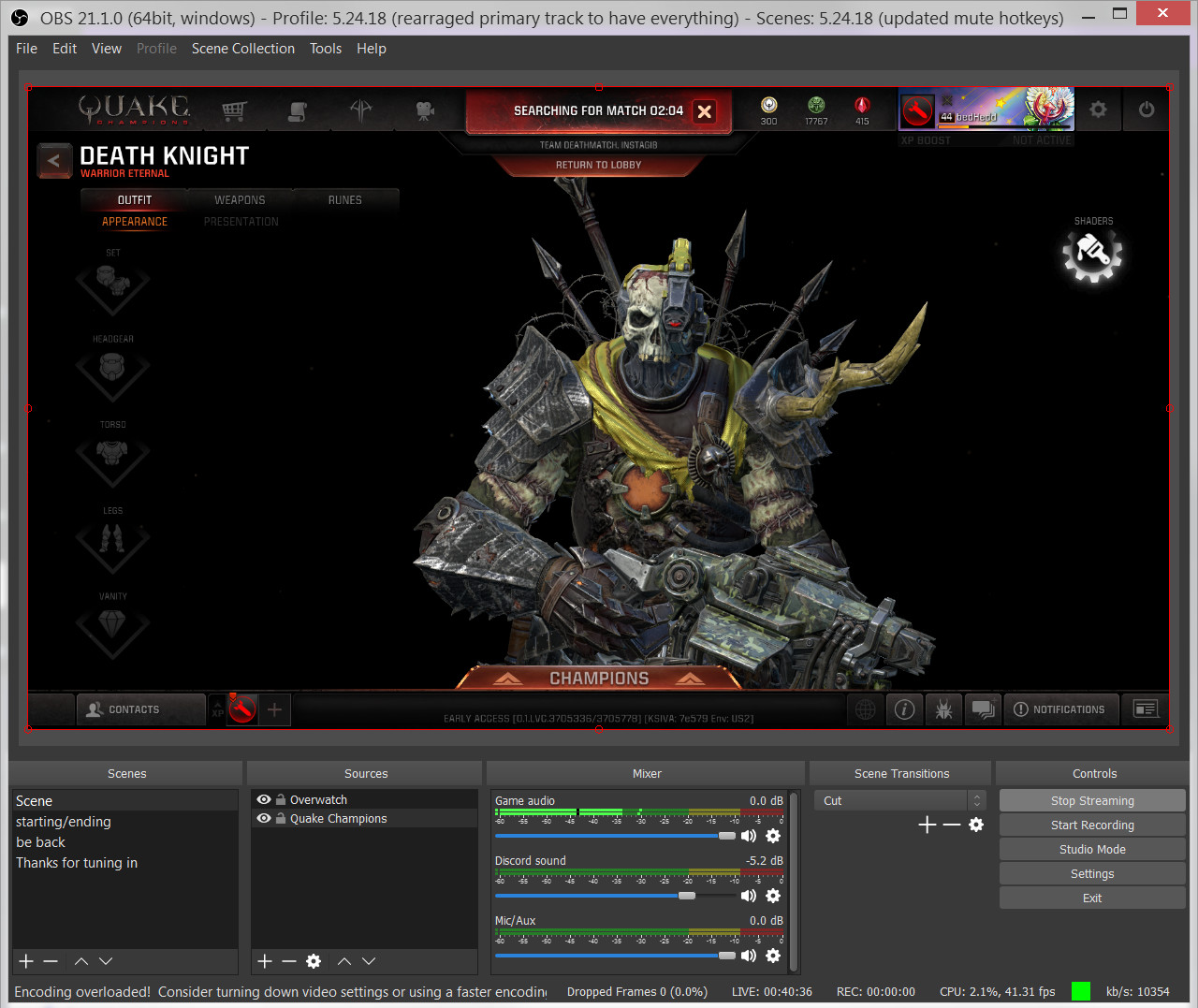Move scene down in Scenes list
The image size is (1198, 1008).
tap(106, 961)
